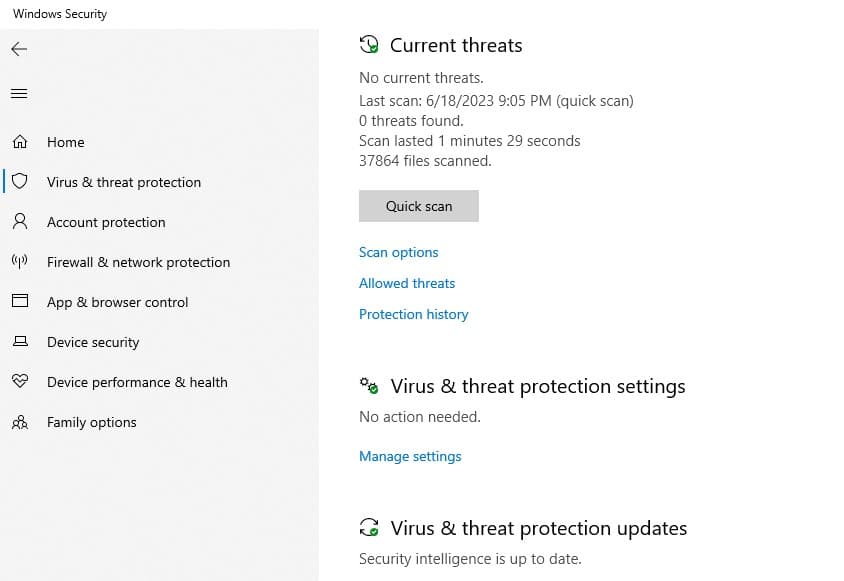View the Allowed threats link
The height and width of the screenshot is (581, 844).
point(407,283)
